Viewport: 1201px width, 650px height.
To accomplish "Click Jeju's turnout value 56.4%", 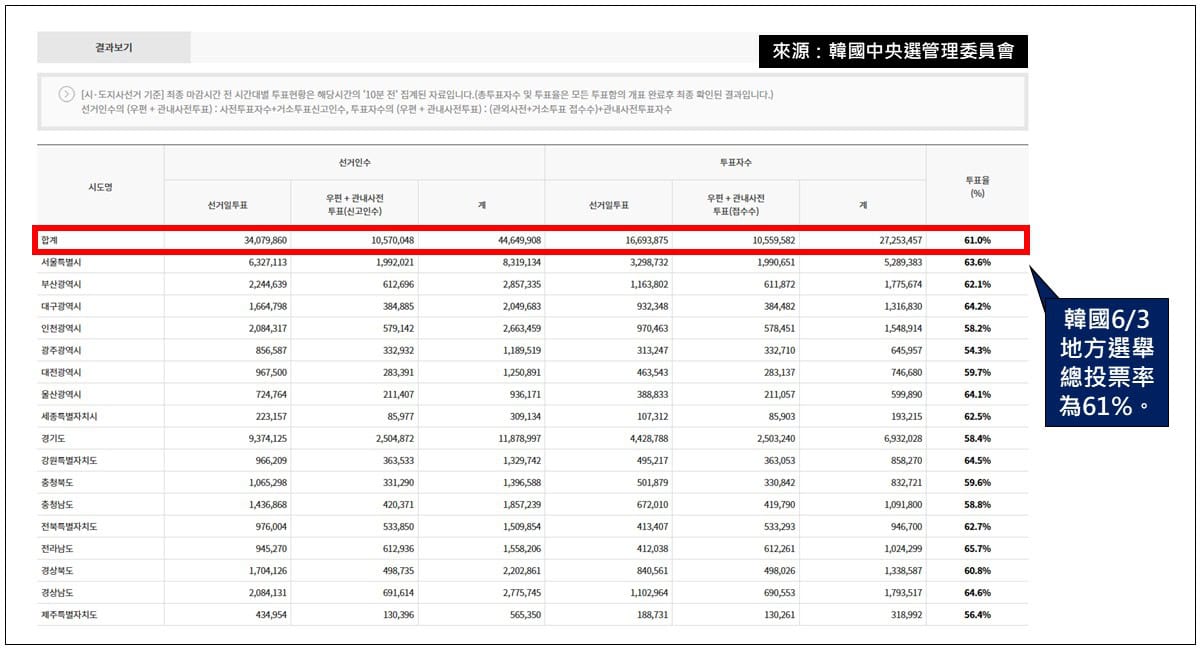I will pos(977,615).
